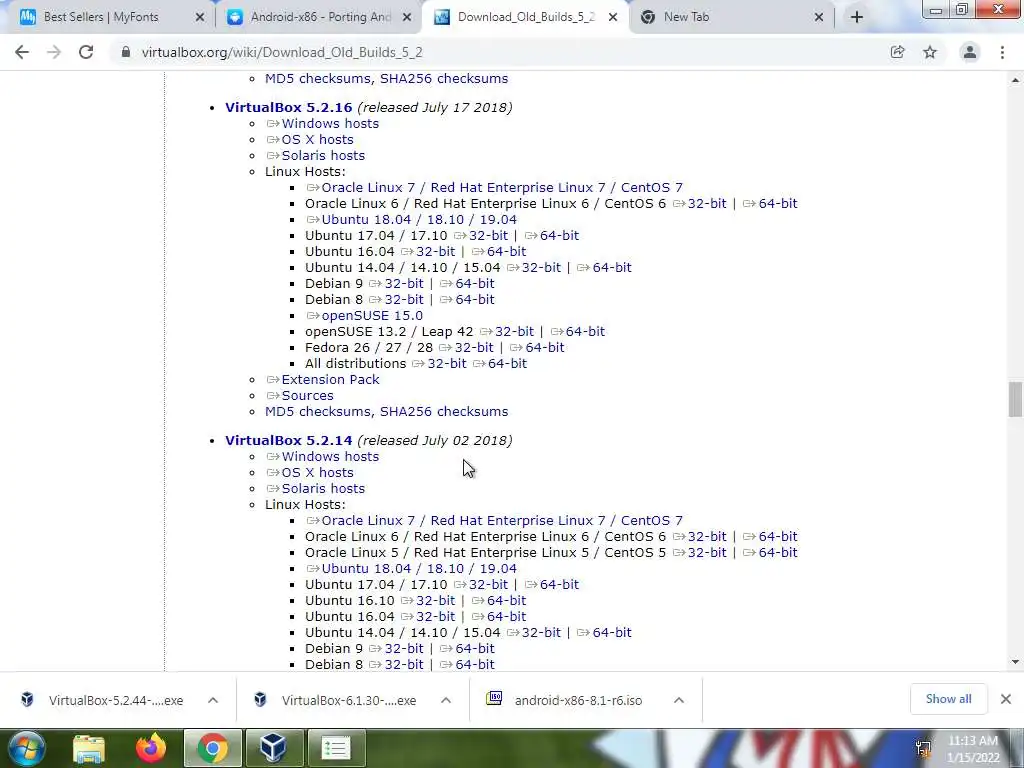Click the Chrome taskbar icon
Image resolution: width=1024 pixels, height=768 pixels.
click(x=213, y=748)
